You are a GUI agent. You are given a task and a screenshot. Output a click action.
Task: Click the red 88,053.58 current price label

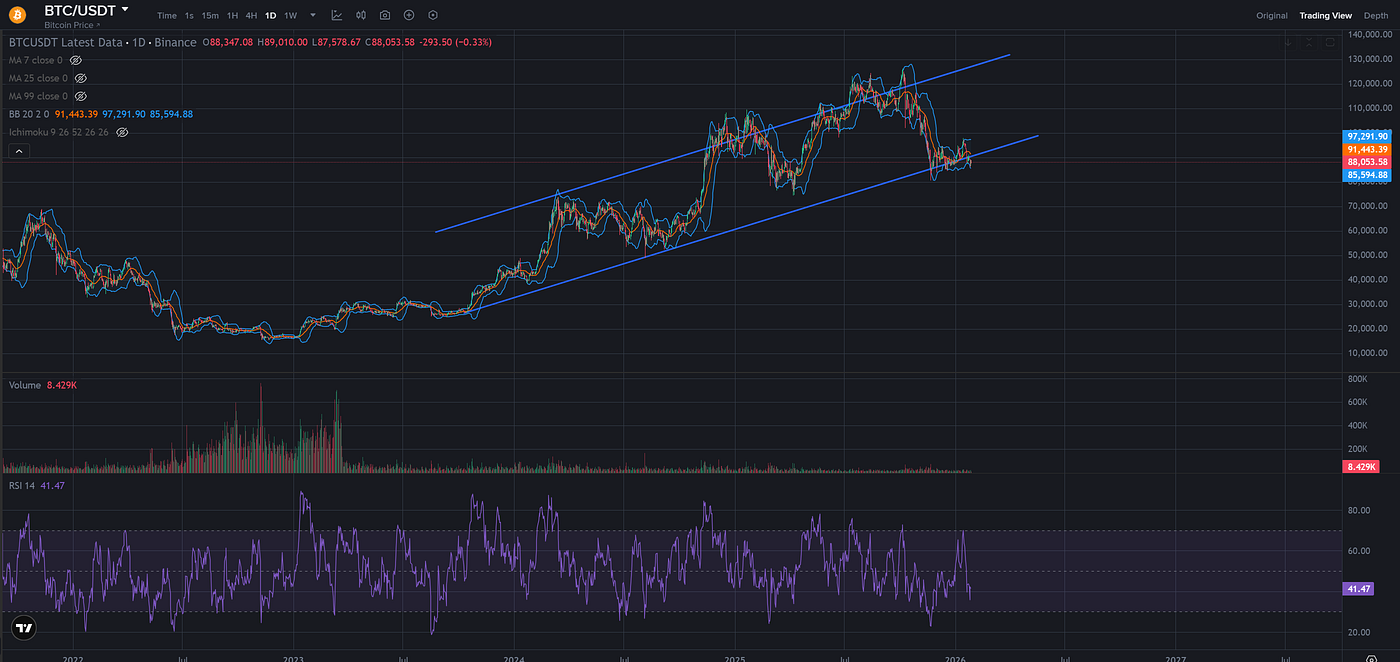(1368, 162)
